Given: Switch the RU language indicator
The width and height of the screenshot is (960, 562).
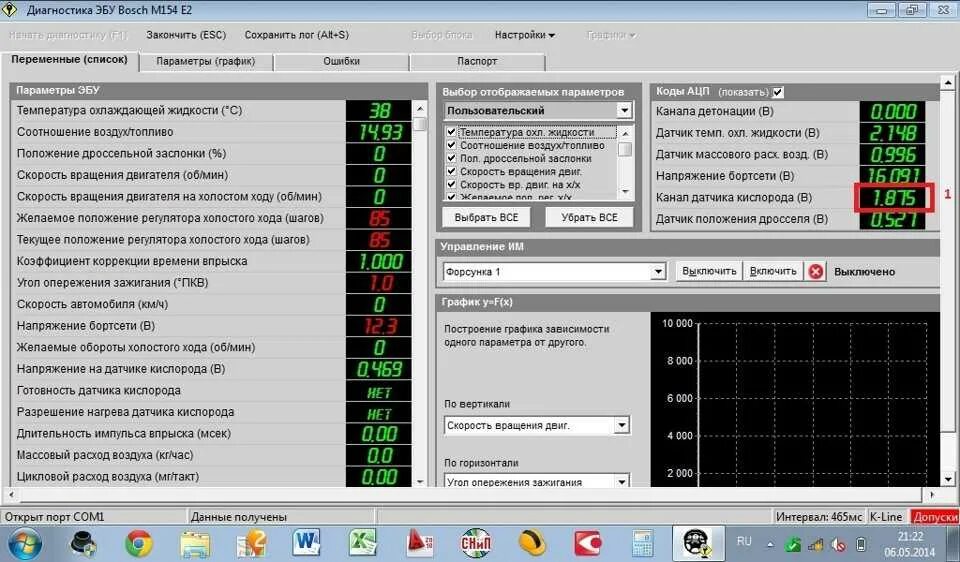Looking at the screenshot, I should pyautogui.click(x=744, y=541).
